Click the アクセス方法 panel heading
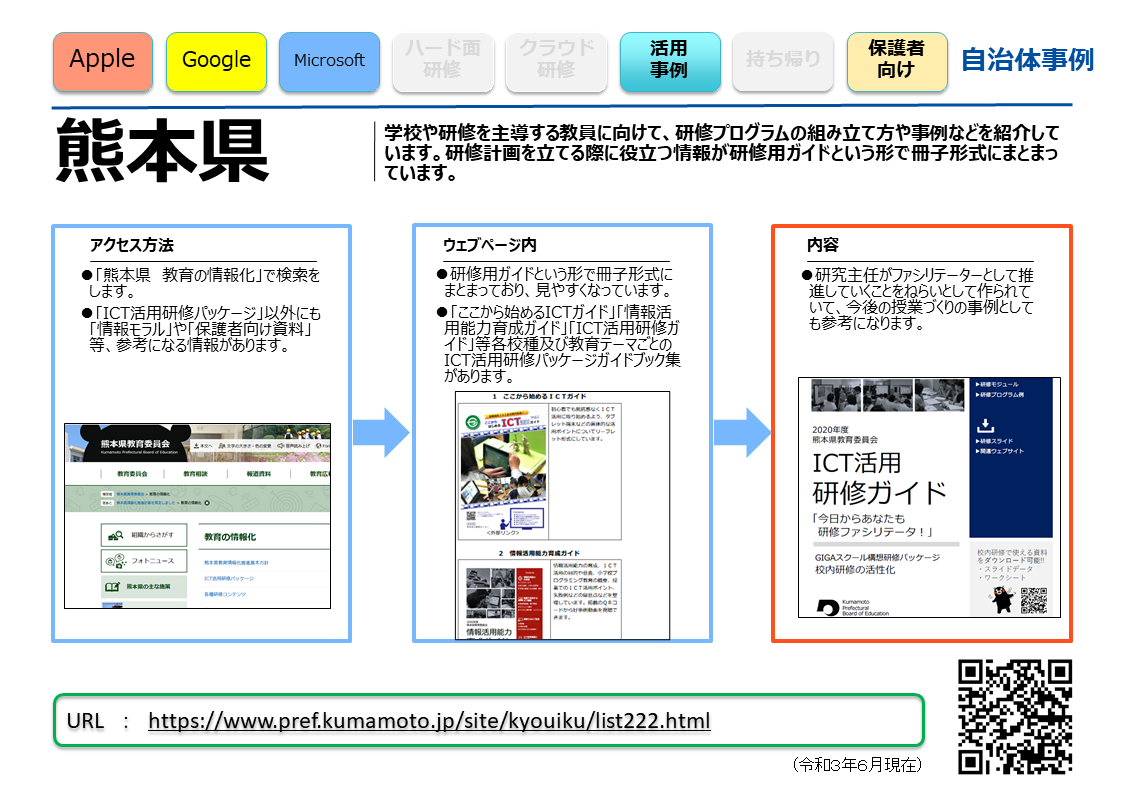 click(x=132, y=246)
